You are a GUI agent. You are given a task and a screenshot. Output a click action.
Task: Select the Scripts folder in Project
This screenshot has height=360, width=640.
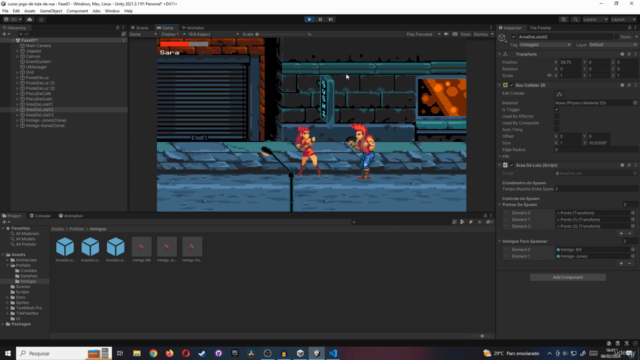click(x=22, y=292)
